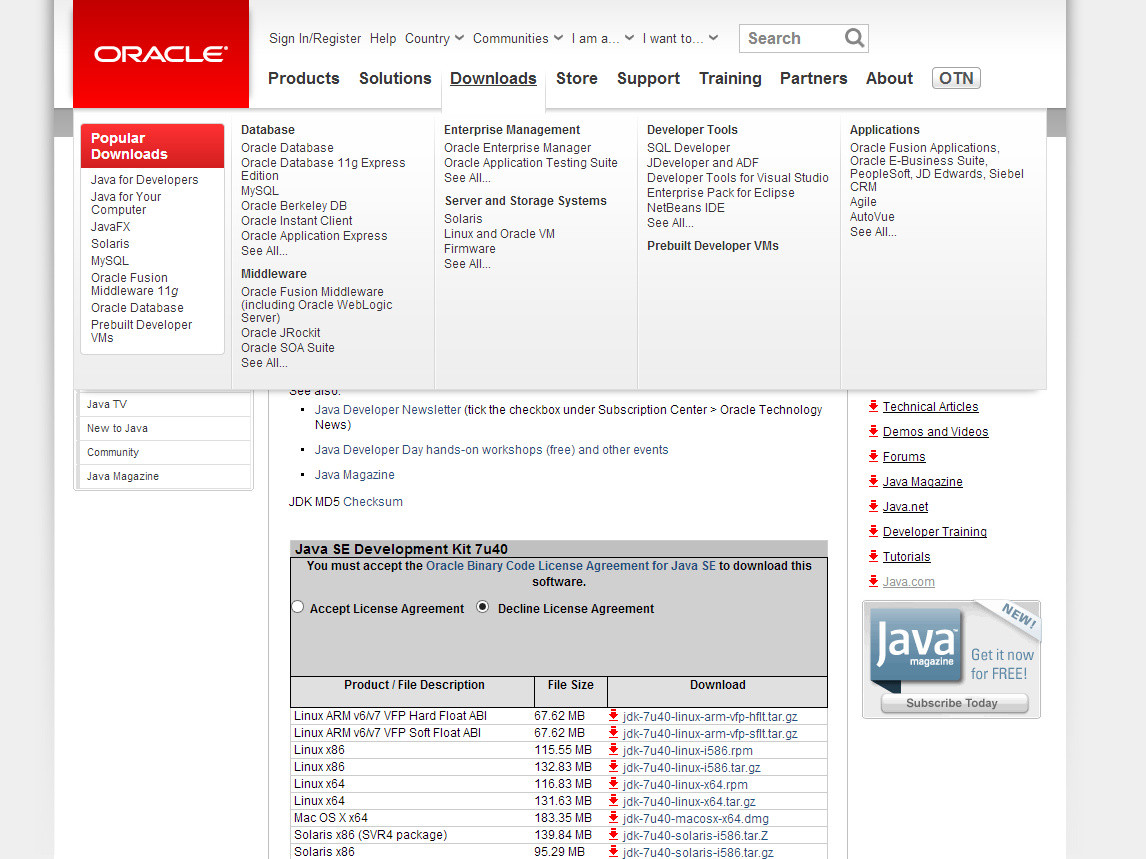The image size is (1146, 859).
Task: Open the About menu
Action: 889,78
